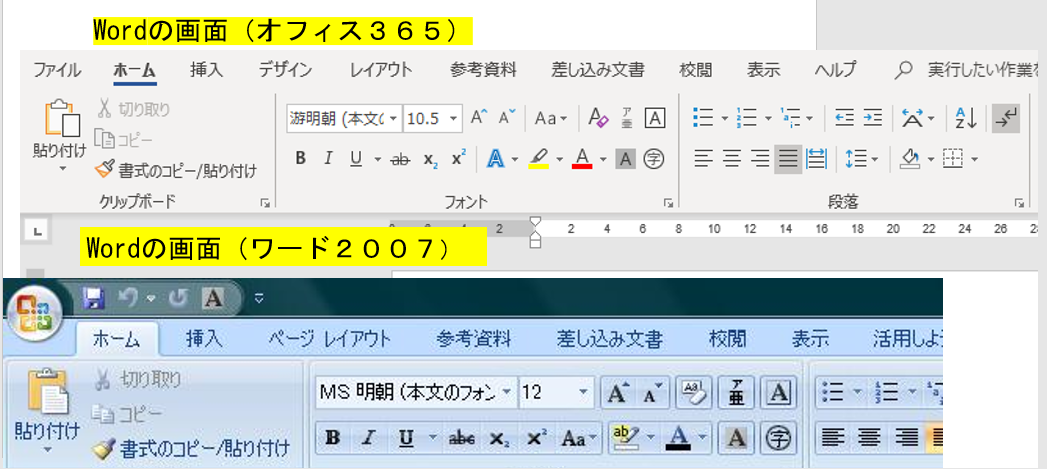Screen dimensions: 1047x469
Task: Click Format Painter in Office 365 ribbon
Action: coord(176,170)
